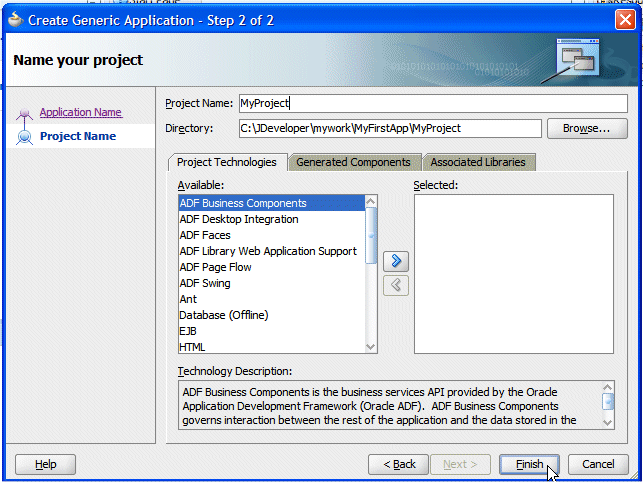Close the Create Generic Application dialog
Image resolution: width=643 pixels, height=482 pixels.
625,20
